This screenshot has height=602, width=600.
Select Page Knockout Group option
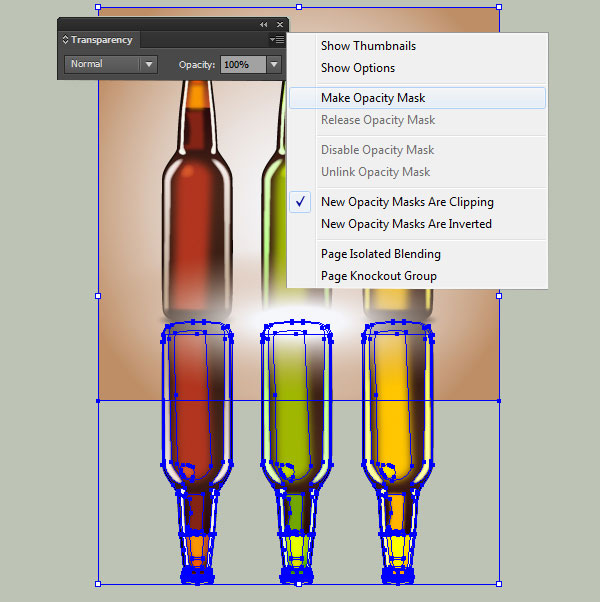379,276
